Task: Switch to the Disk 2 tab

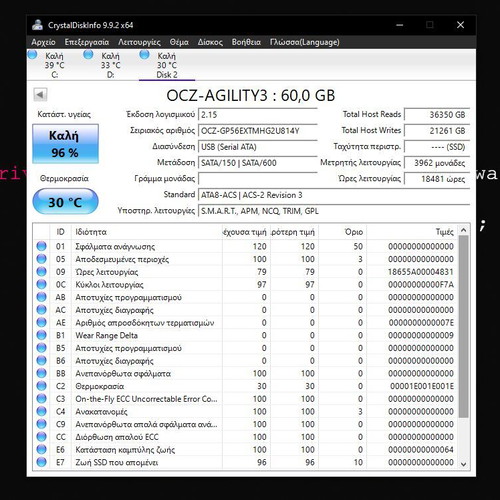Action: coord(167,65)
